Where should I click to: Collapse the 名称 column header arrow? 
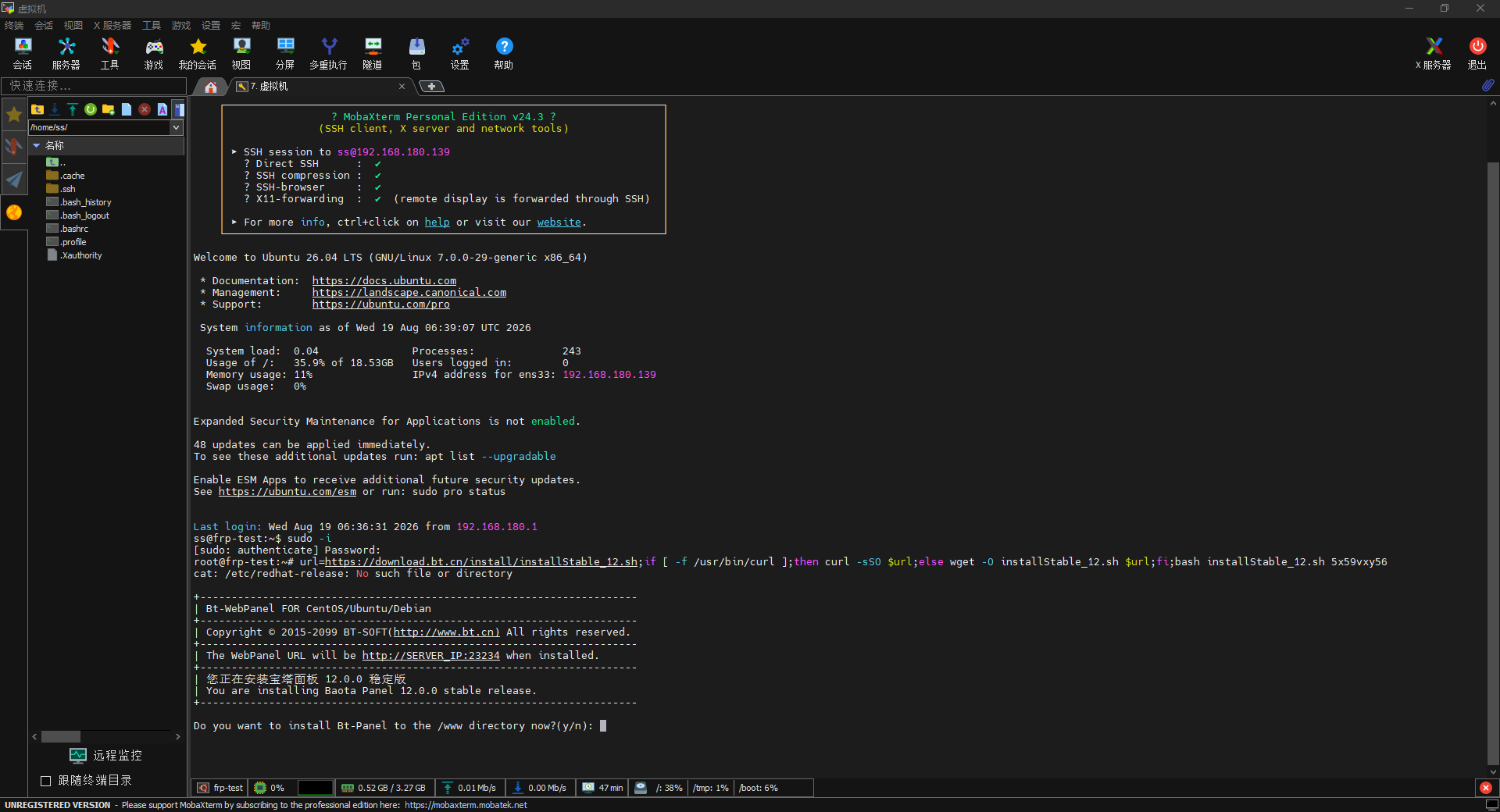pyautogui.click(x=36, y=145)
